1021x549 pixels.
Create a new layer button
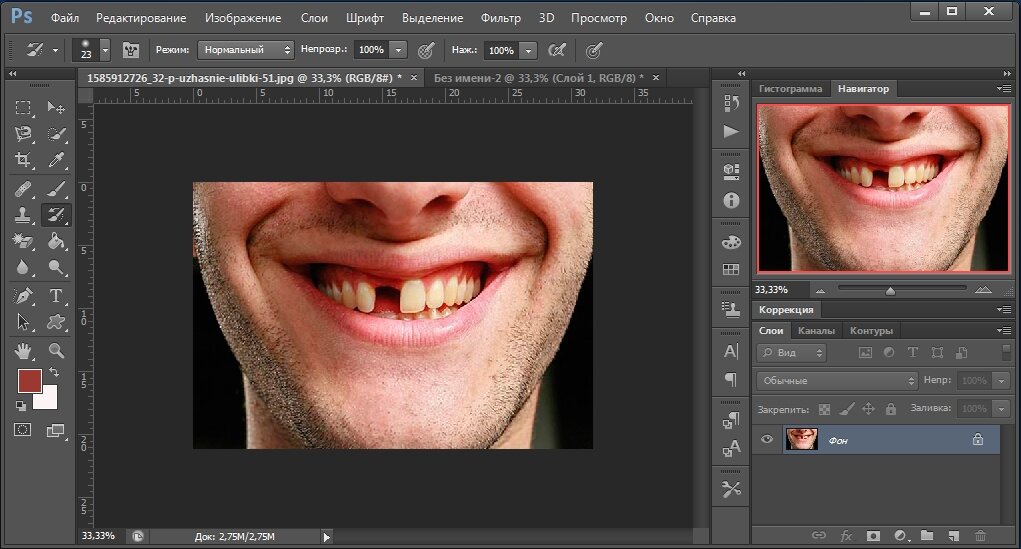point(953,536)
